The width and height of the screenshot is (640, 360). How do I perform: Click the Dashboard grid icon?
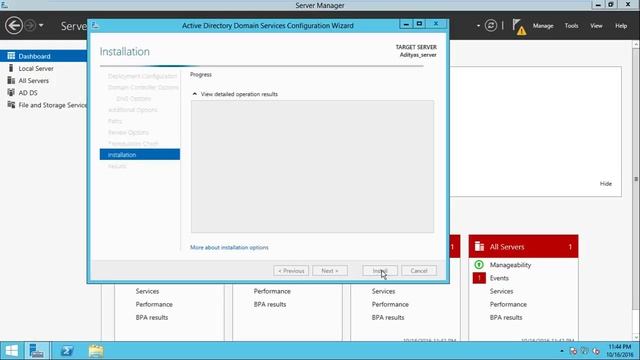[11, 56]
